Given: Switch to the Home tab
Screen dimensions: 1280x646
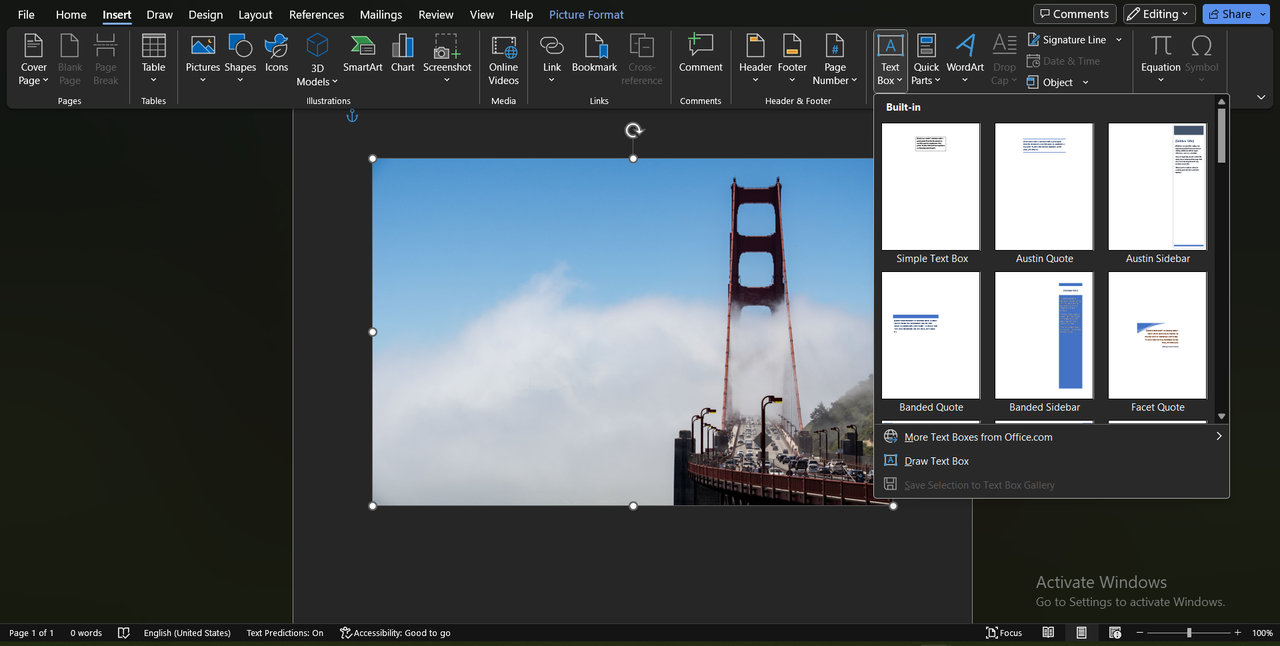Looking at the screenshot, I should (x=71, y=15).
